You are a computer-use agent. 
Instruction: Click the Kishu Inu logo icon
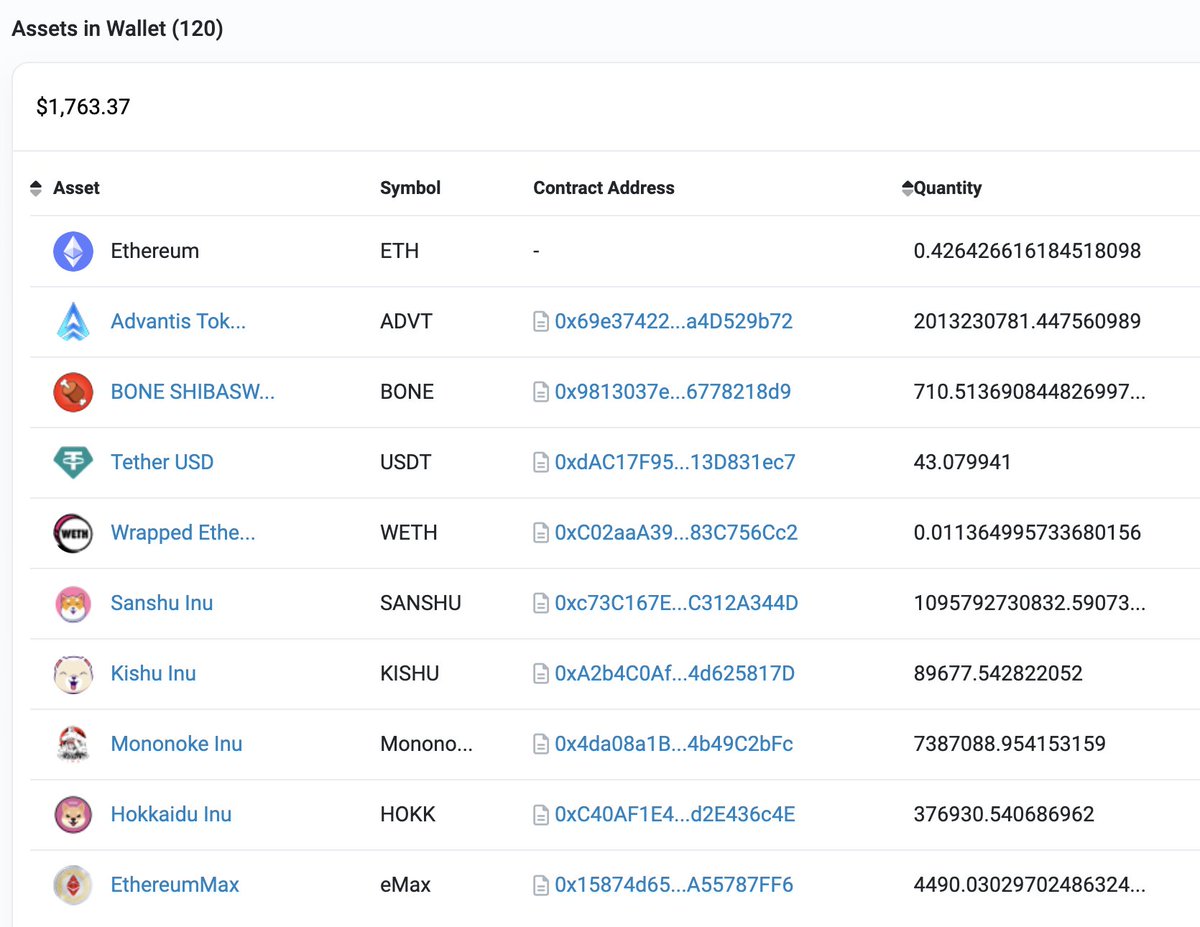[73, 674]
